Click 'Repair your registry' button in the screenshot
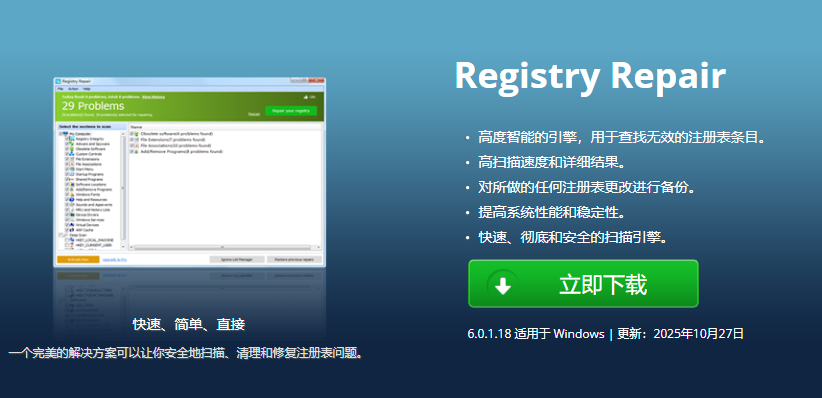 pyautogui.click(x=291, y=111)
